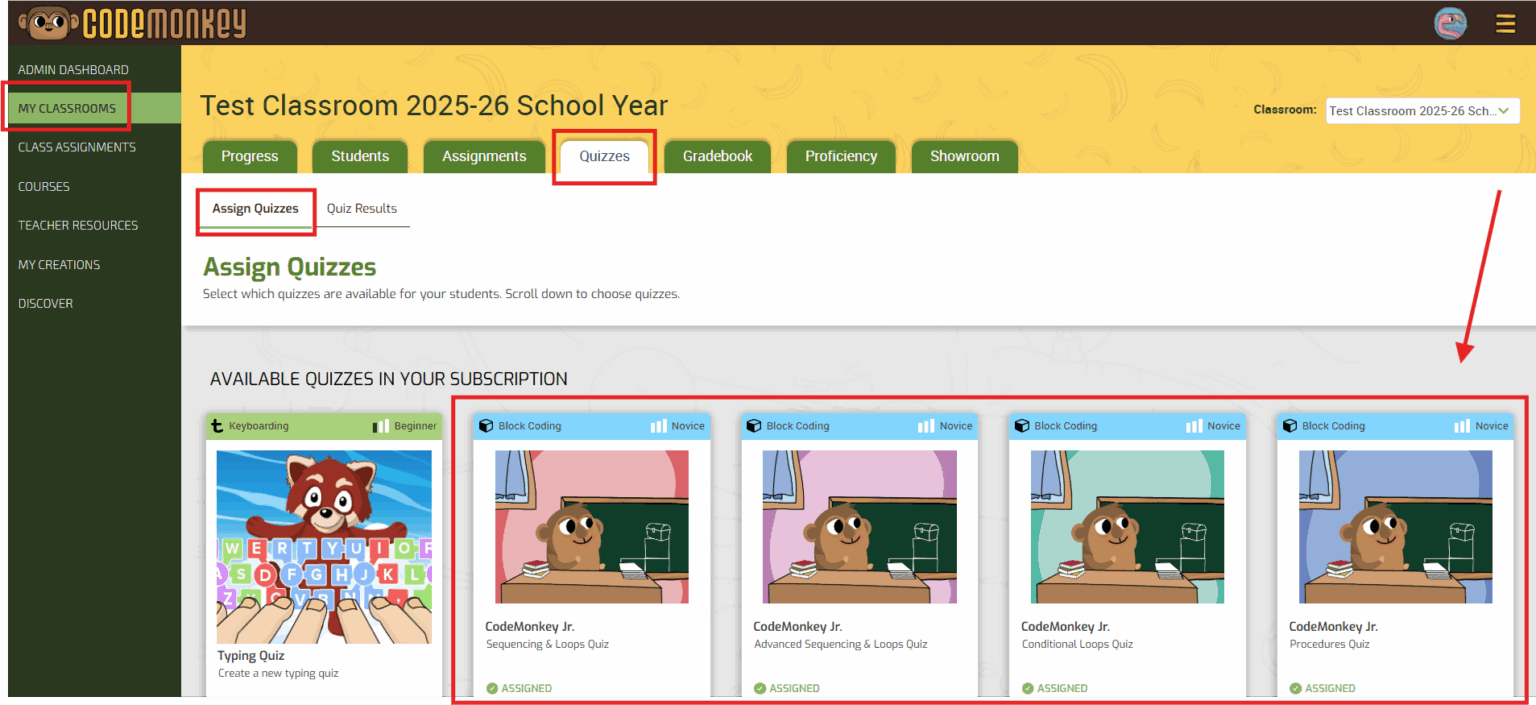1536x705 pixels.
Task: Switch to the Proficiency tab
Action: click(840, 156)
